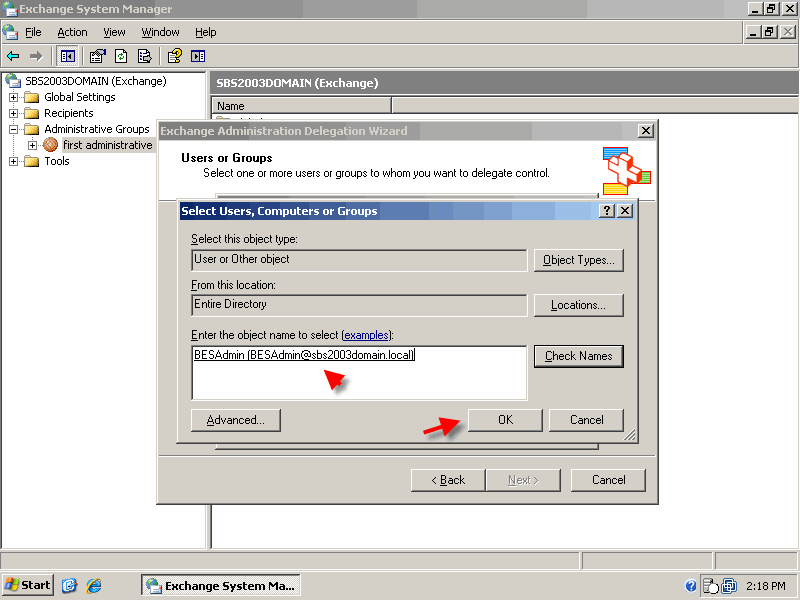Select SBS2003DOMAIN (Exchange) tree root
800x600 pixels.
click(x=96, y=81)
